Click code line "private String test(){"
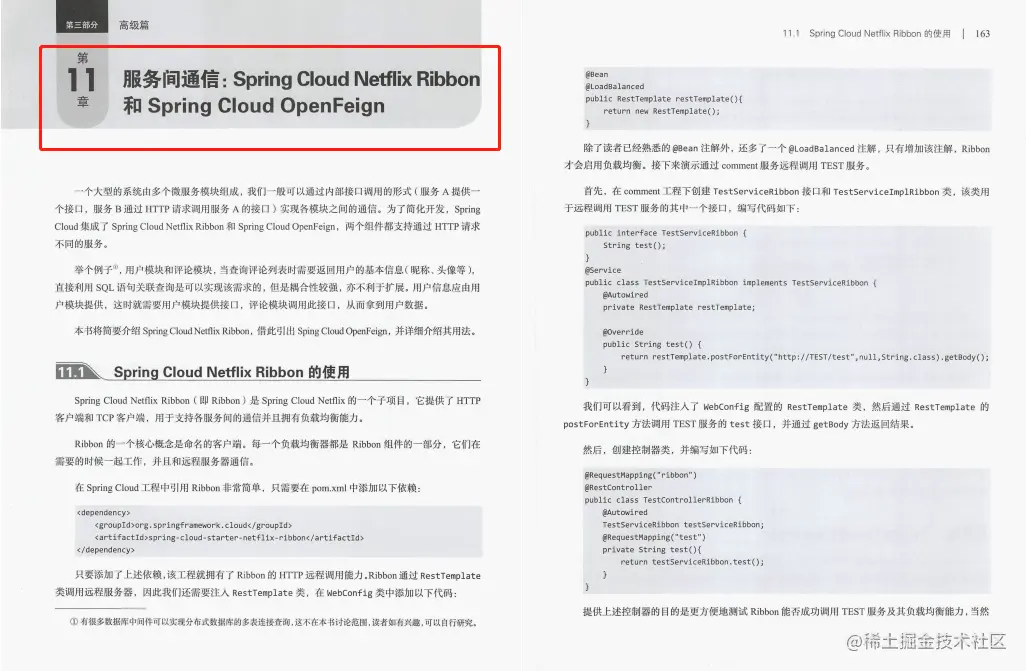 [652, 550]
